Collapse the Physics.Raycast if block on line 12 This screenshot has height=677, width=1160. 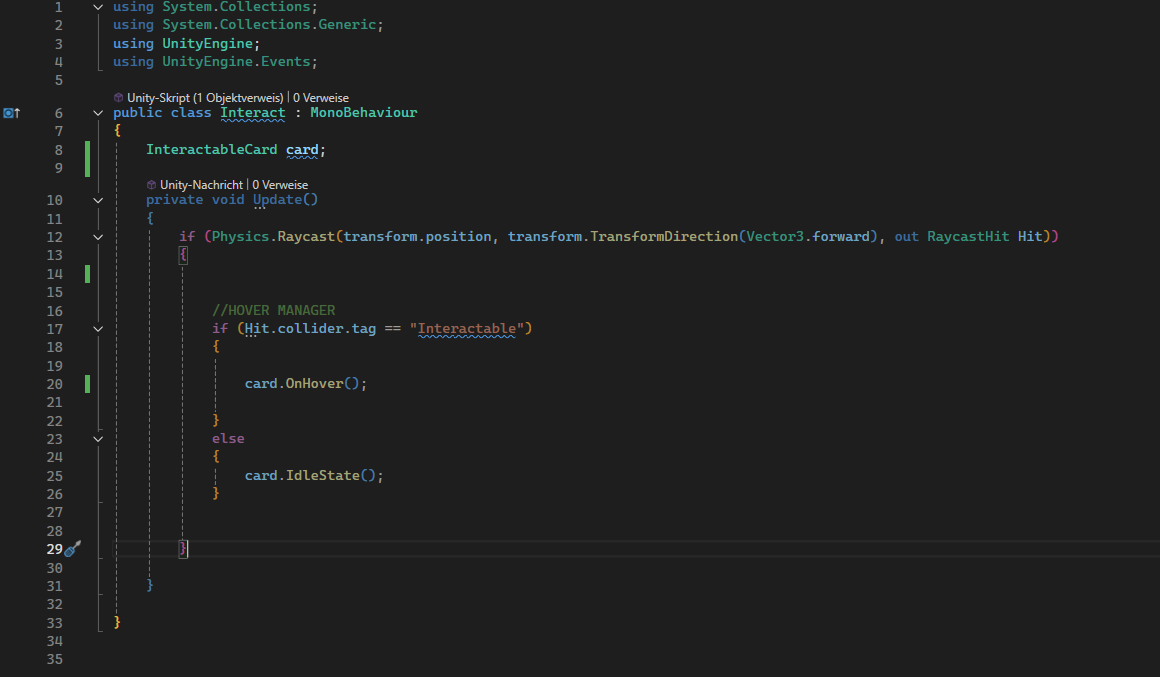pyautogui.click(x=97, y=236)
